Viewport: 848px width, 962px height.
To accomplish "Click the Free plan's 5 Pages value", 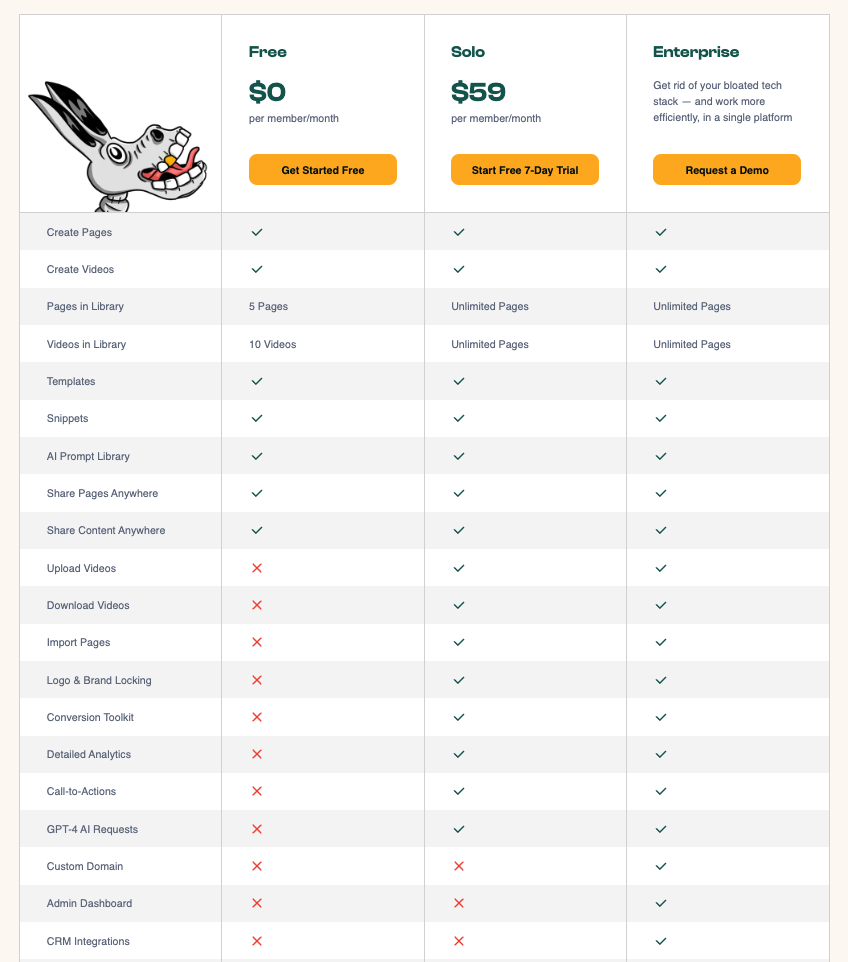I will click(x=268, y=306).
